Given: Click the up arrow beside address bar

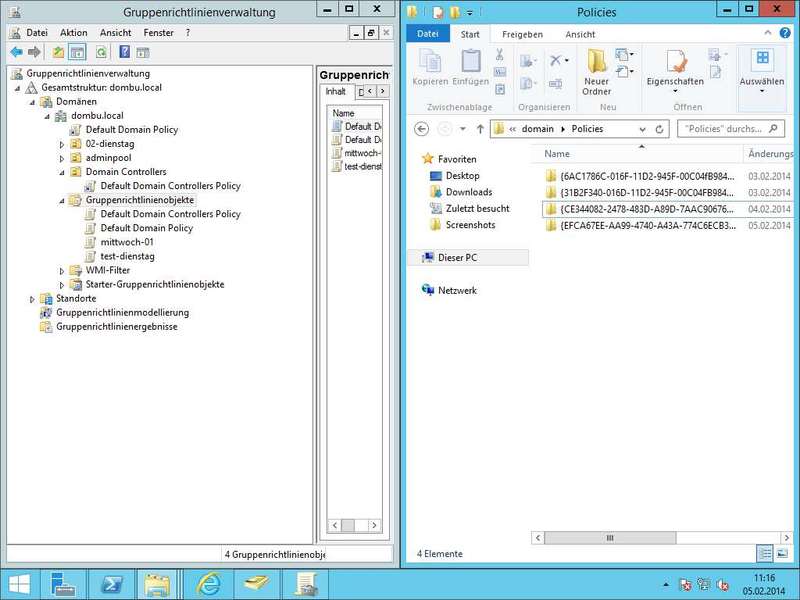Looking at the screenshot, I should (x=480, y=129).
